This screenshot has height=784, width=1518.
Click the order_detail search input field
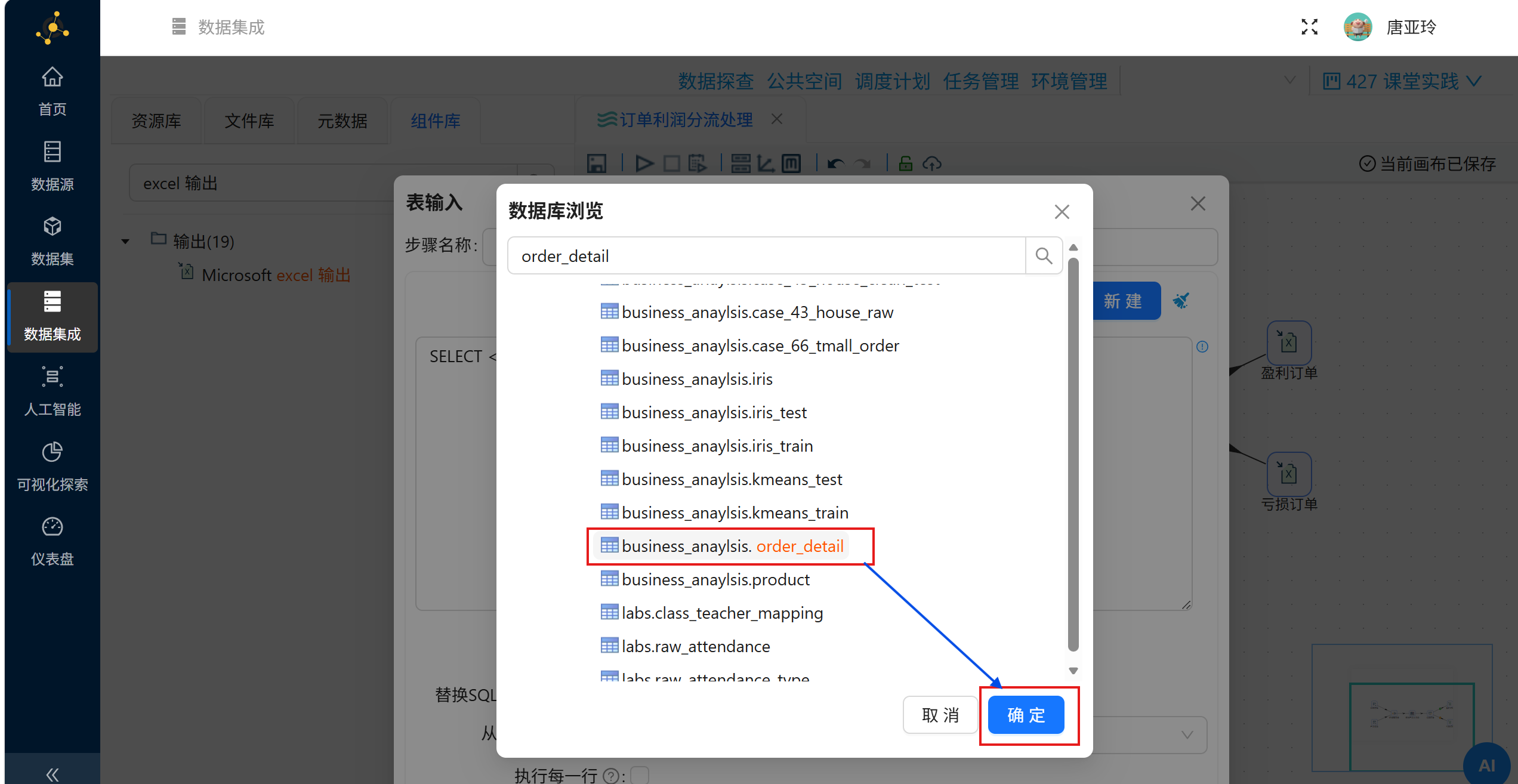[766, 256]
